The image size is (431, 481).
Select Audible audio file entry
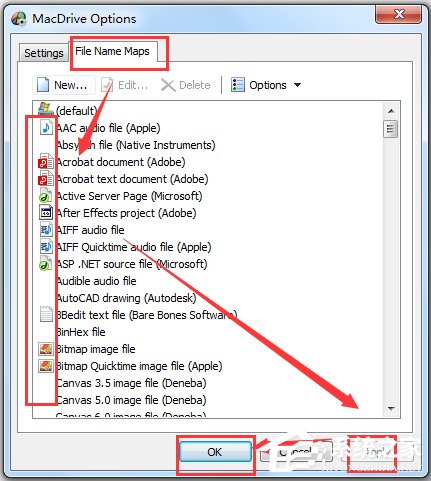tap(96, 281)
